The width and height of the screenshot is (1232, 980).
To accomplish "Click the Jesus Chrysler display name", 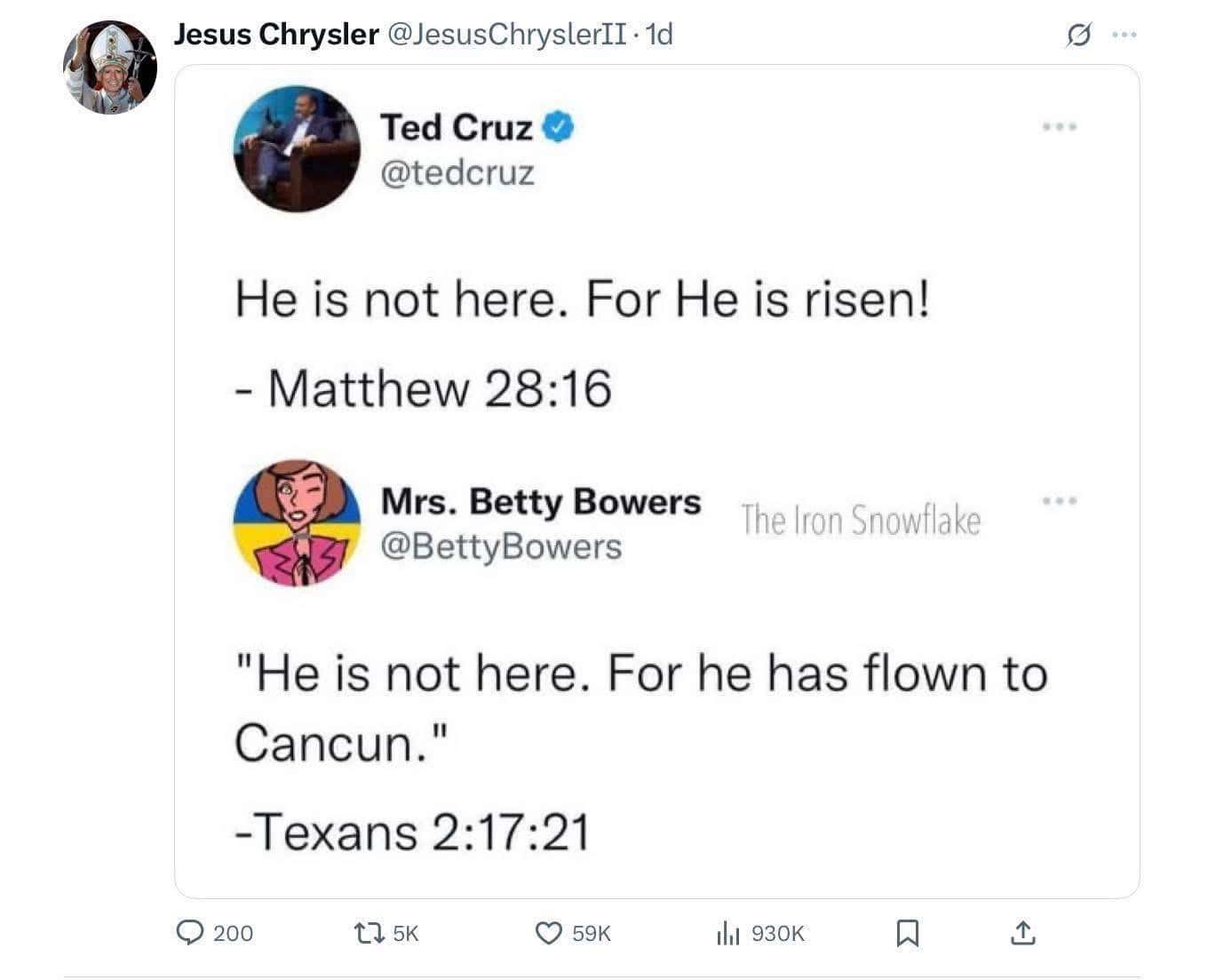I will tap(276, 35).
